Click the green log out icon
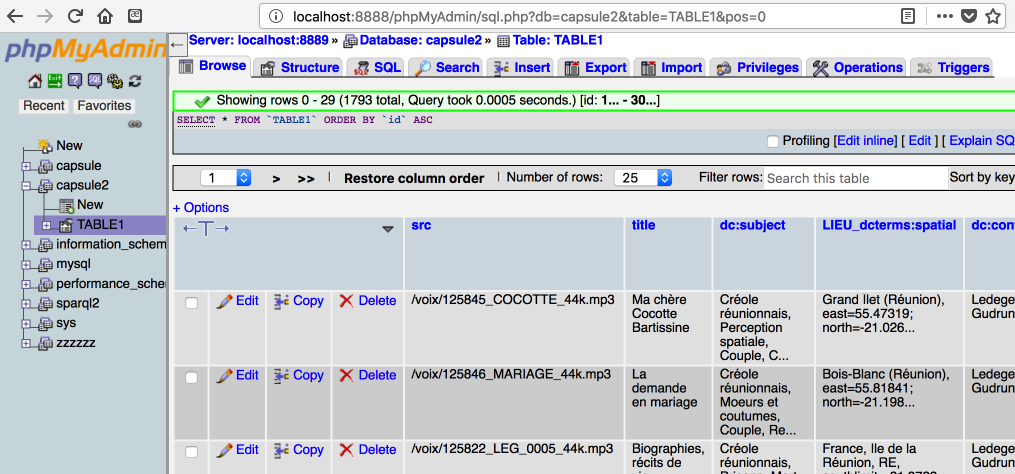Image resolution: width=1015 pixels, height=474 pixels. (x=56, y=81)
